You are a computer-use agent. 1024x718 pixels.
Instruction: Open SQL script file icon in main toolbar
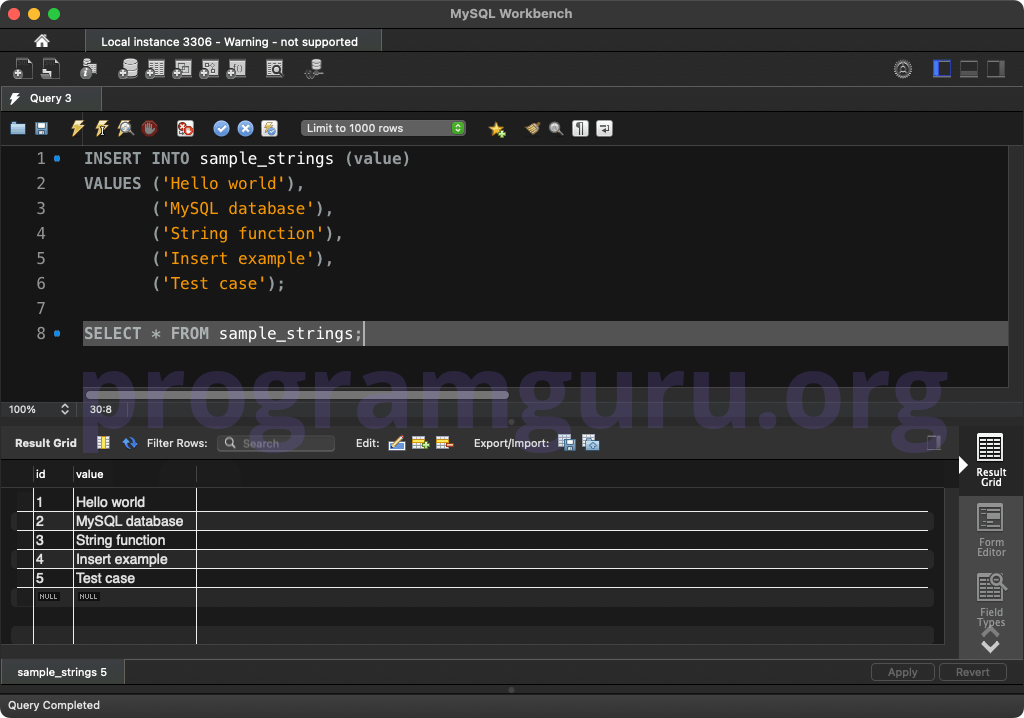[x=50, y=69]
